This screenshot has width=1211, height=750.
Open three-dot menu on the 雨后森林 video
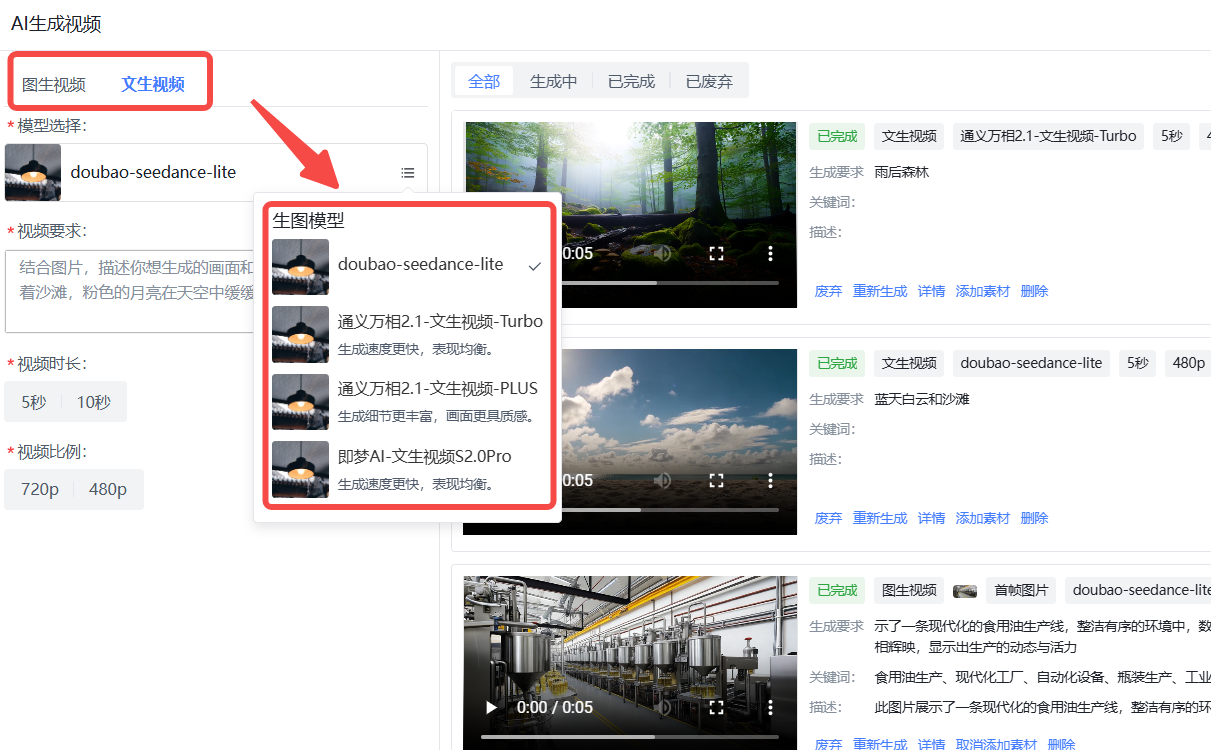click(x=770, y=254)
